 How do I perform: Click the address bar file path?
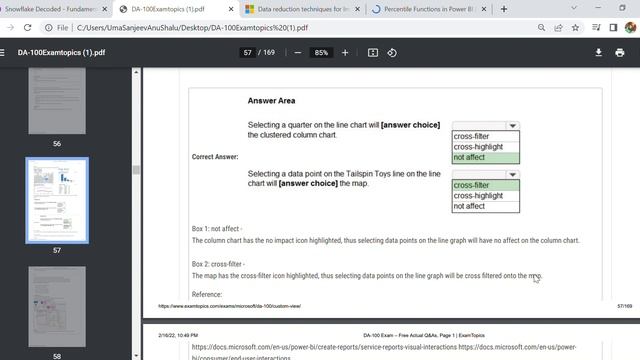192,28
